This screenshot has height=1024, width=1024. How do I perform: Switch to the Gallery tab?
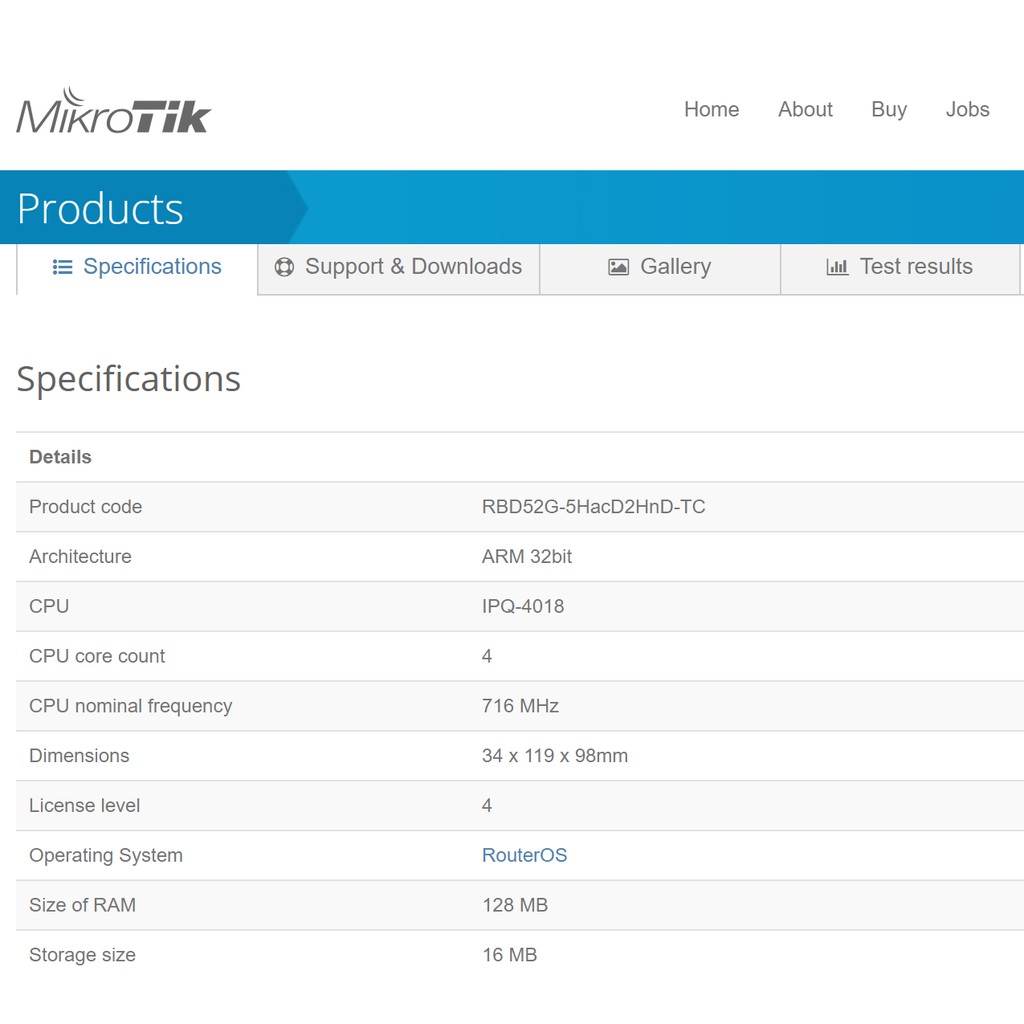(660, 268)
